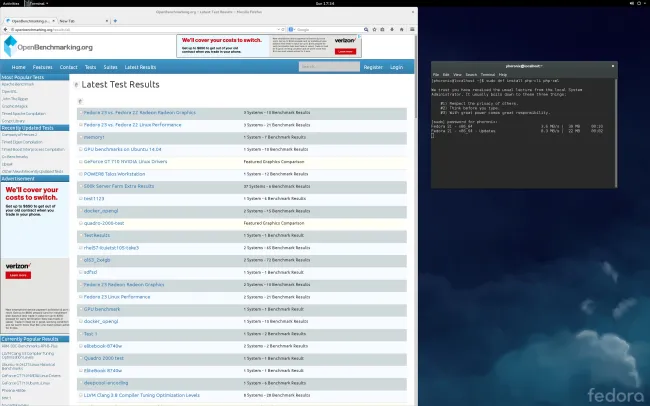
Task: Open GeForce GT 710 NVIDIA Linux Drivers result
Action: (126, 162)
